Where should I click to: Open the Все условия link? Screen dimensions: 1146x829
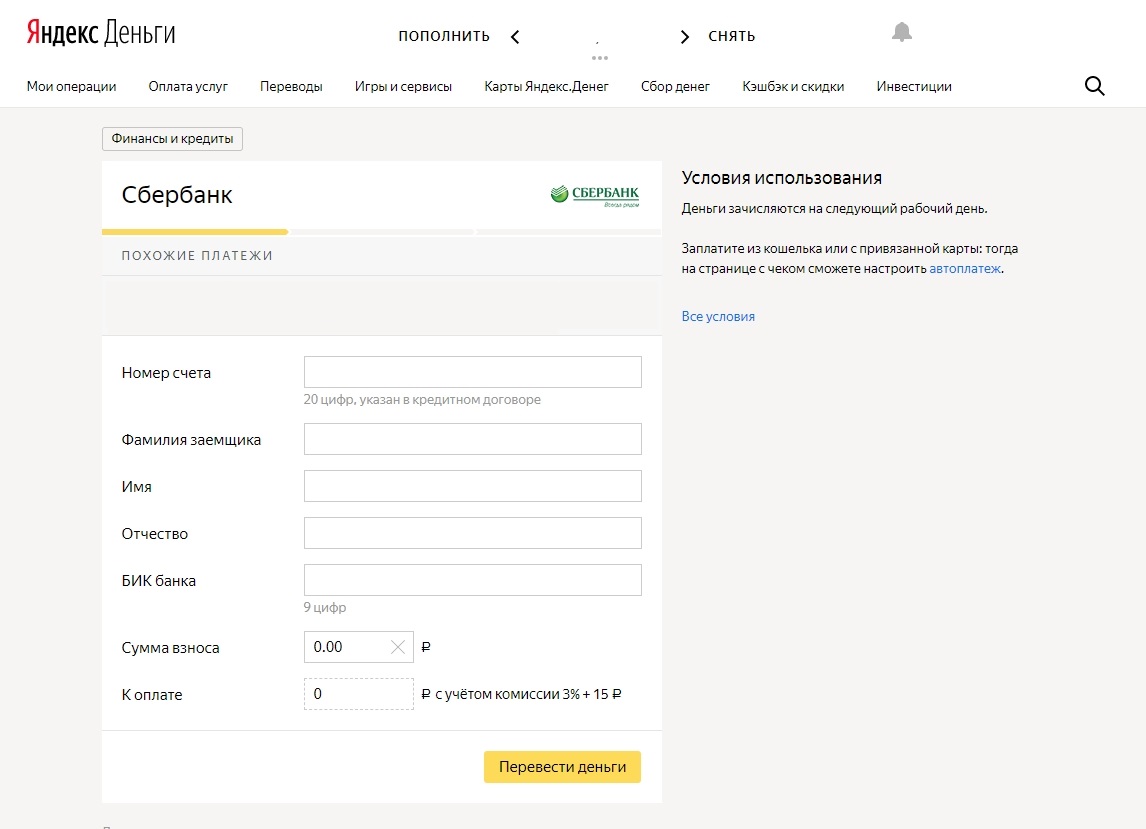point(718,316)
